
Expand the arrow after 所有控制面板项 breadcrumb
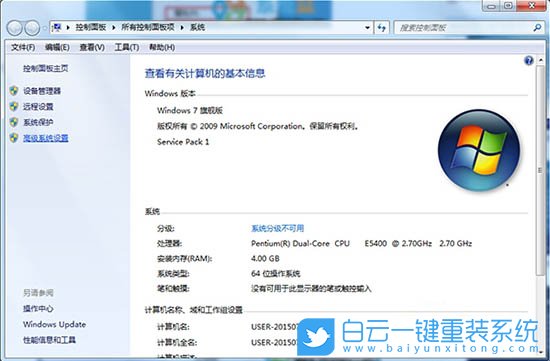click(182, 27)
